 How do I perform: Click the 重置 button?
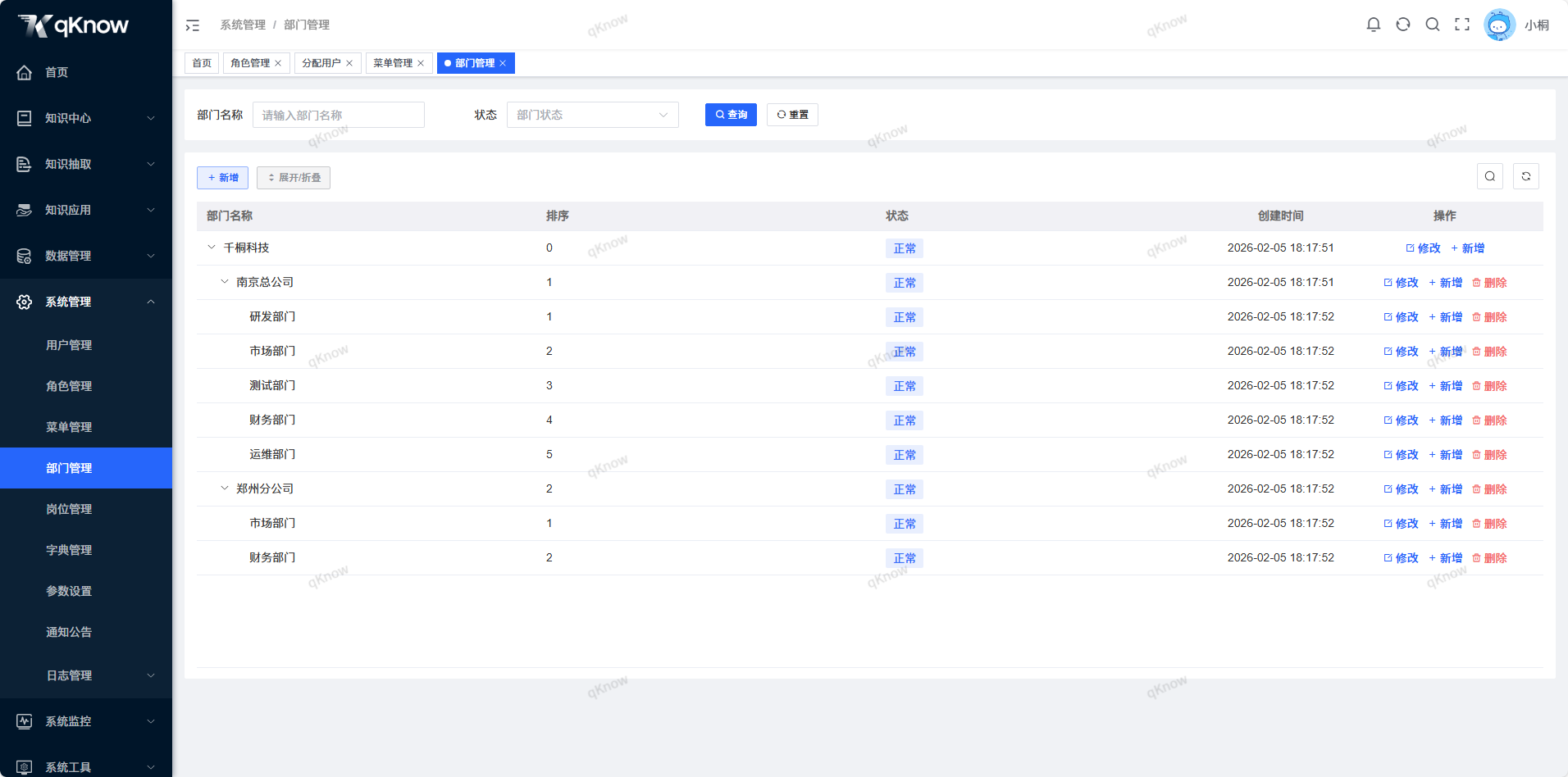click(x=792, y=115)
